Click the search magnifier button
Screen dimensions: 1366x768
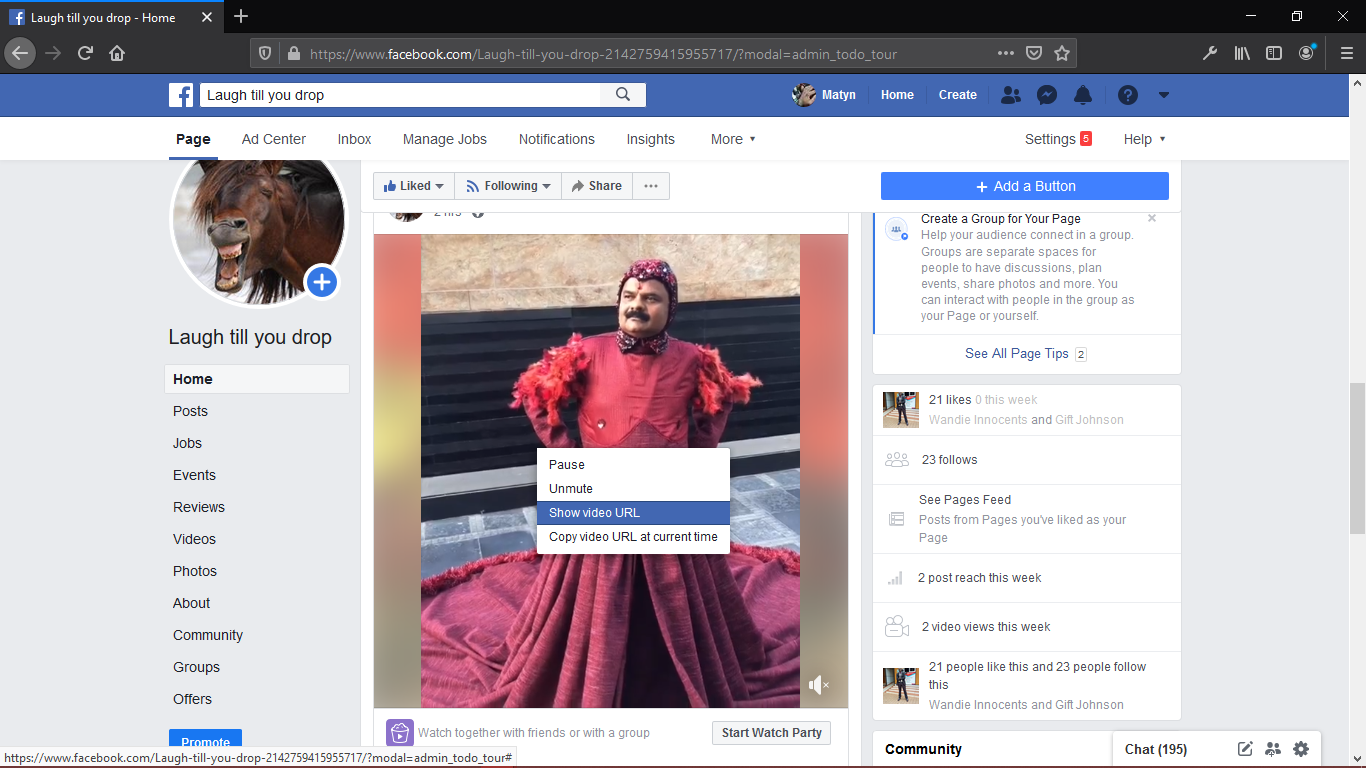coord(623,95)
